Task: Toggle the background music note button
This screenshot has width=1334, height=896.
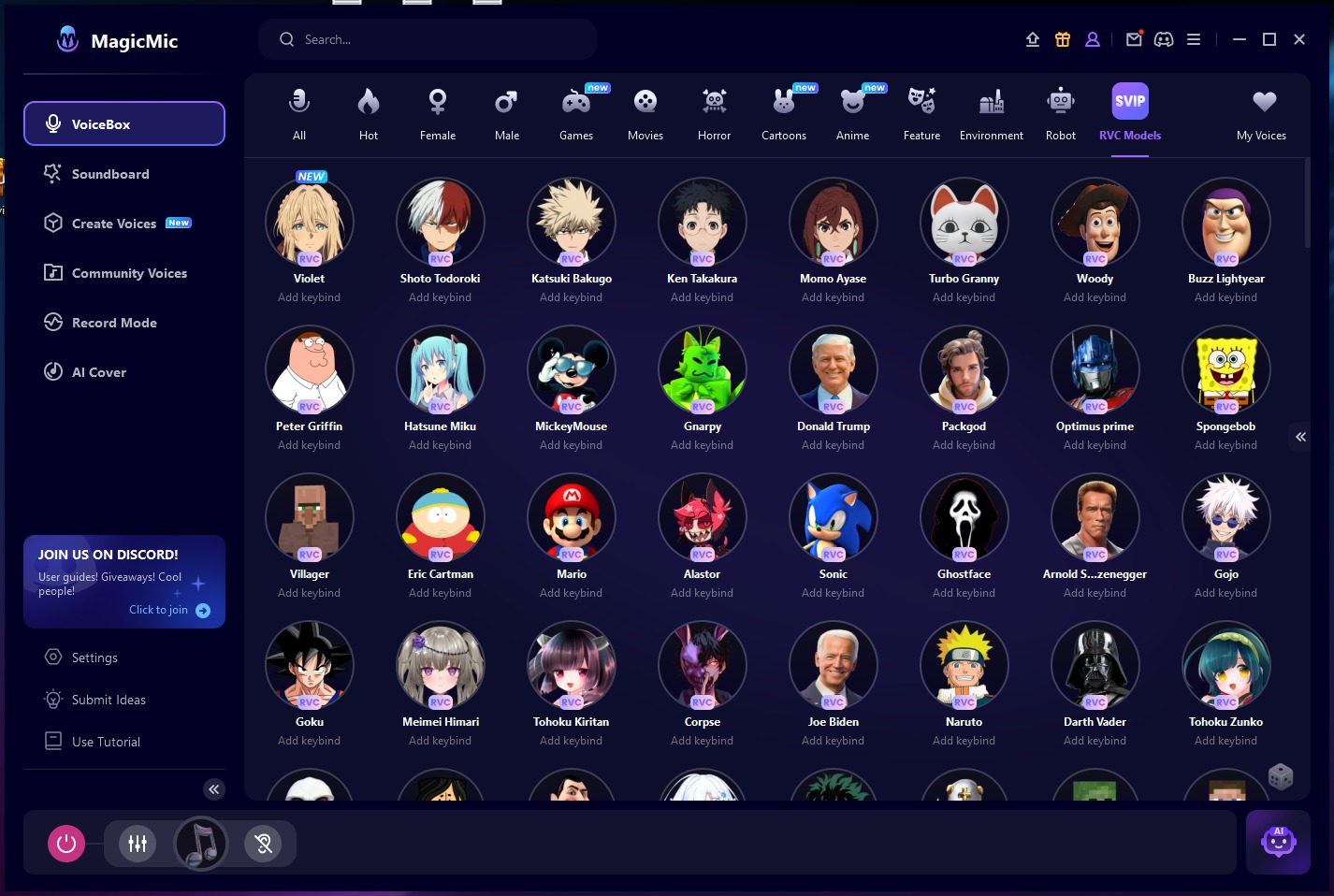Action: pyautogui.click(x=201, y=844)
